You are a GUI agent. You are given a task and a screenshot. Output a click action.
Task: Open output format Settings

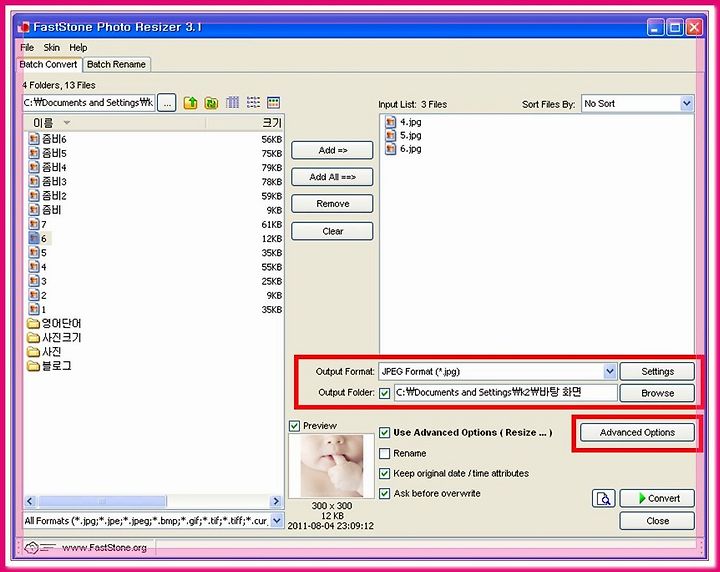[x=657, y=371]
